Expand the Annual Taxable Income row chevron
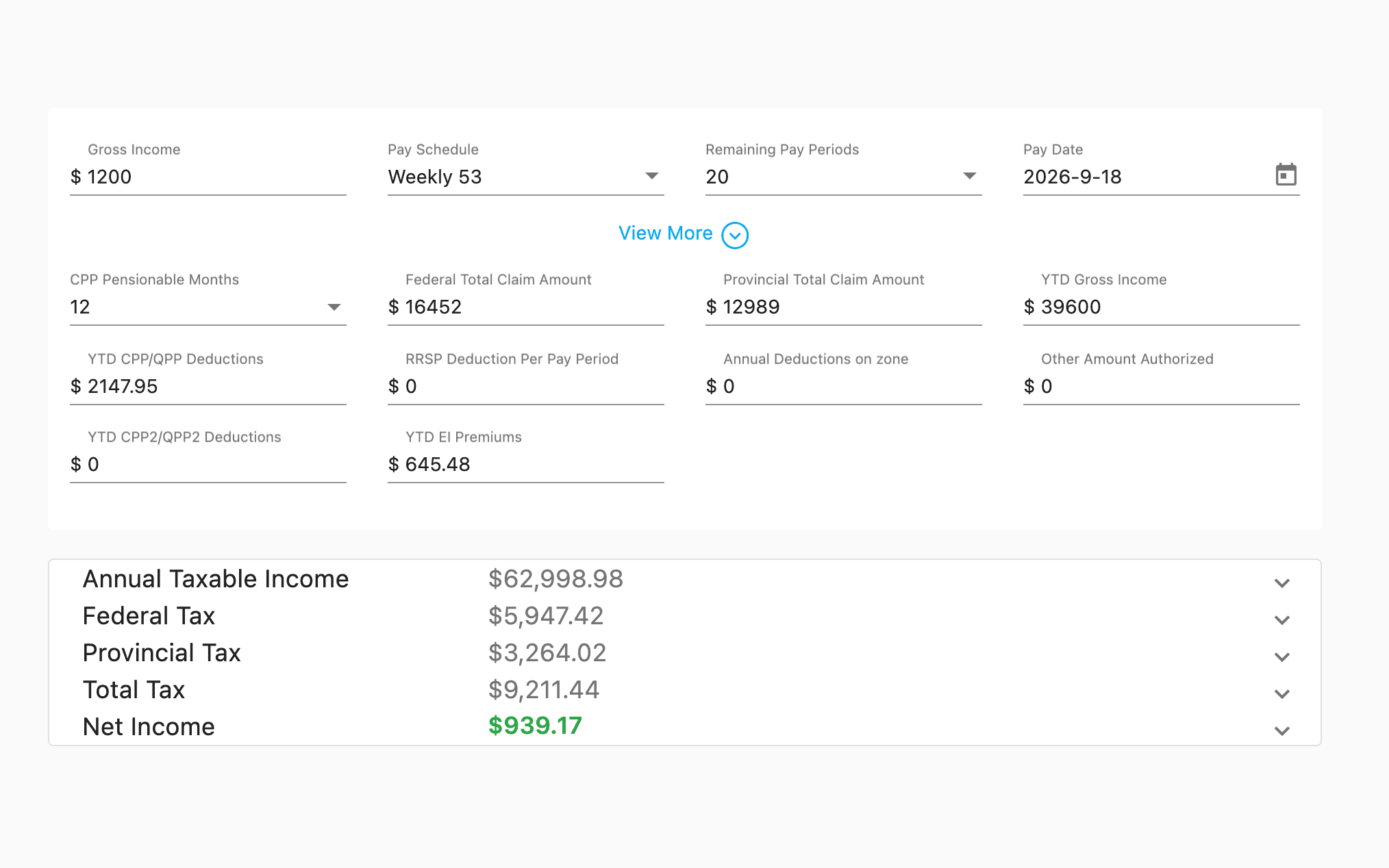The height and width of the screenshot is (868, 1389). (1282, 583)
